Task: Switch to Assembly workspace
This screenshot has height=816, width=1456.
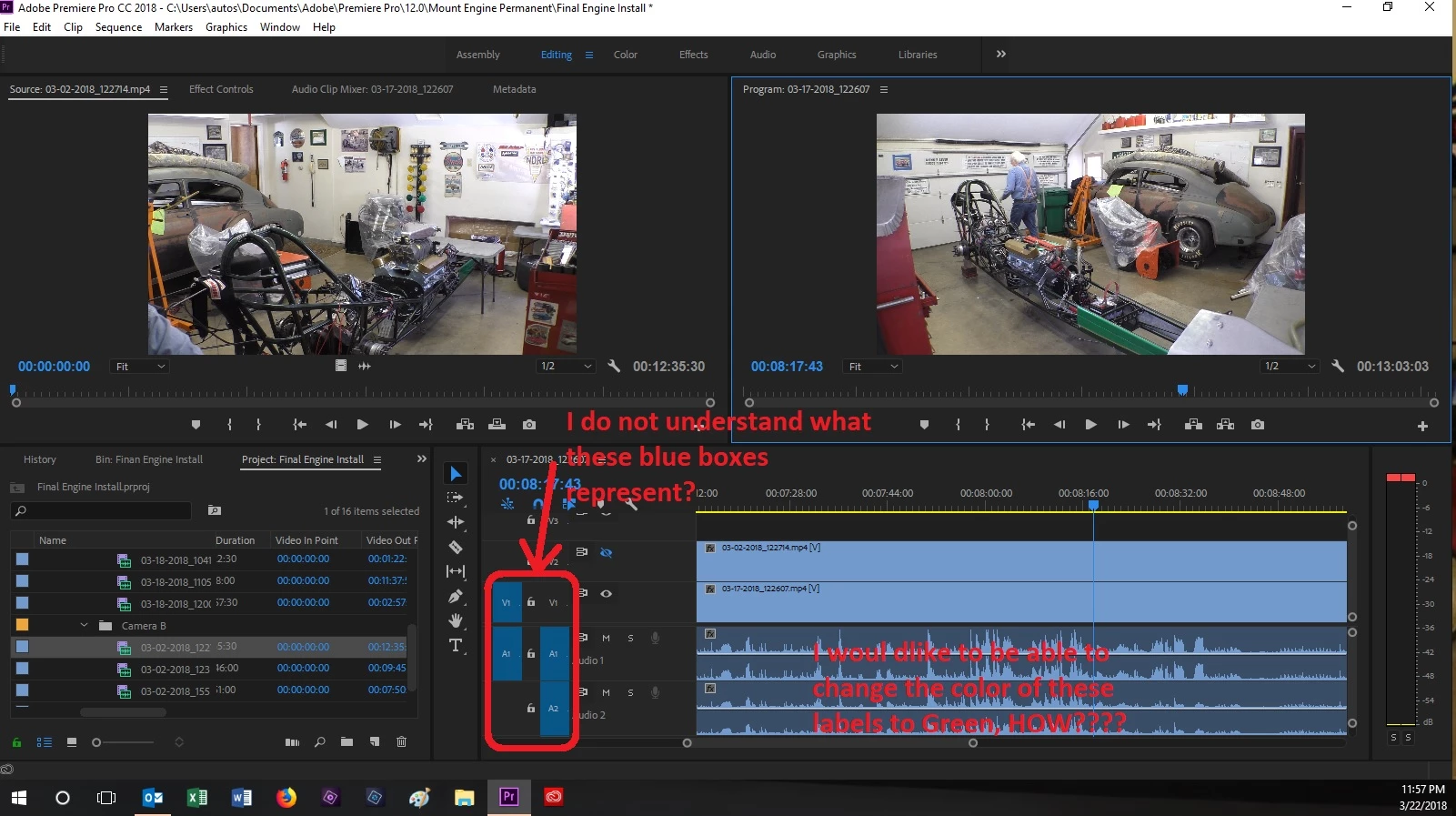Action: (478, 55)
